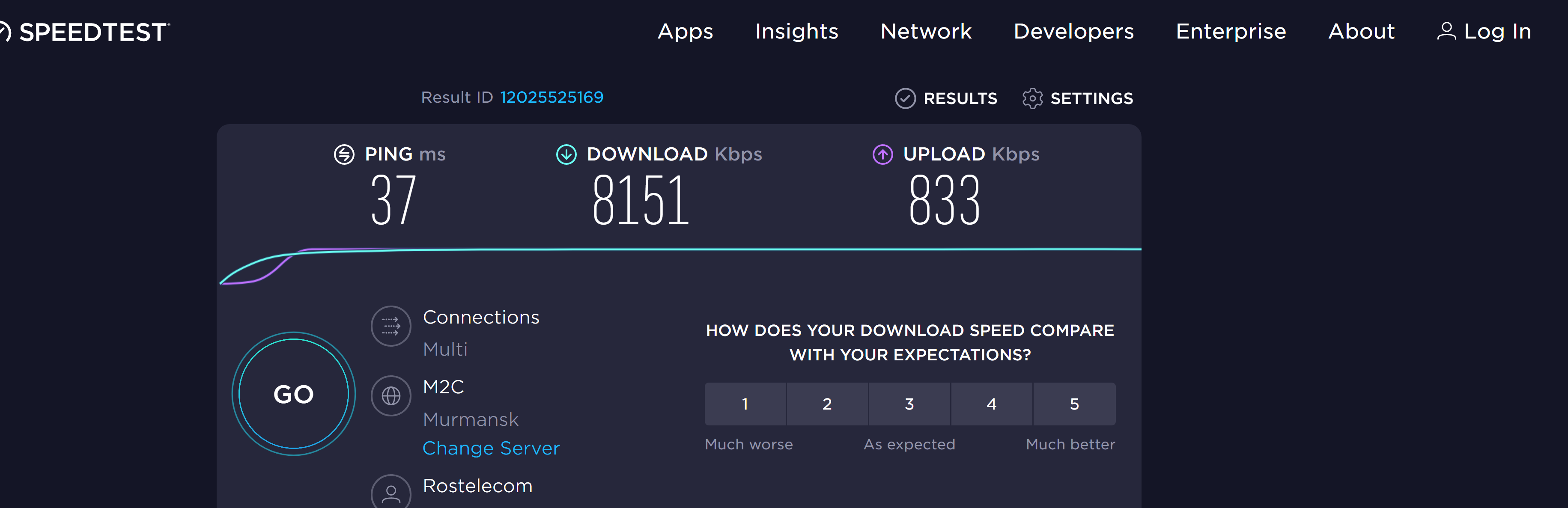The width and height of the screenshot is (1568, 508).
Task: Open the Apps menu
Action: point(686,32)
